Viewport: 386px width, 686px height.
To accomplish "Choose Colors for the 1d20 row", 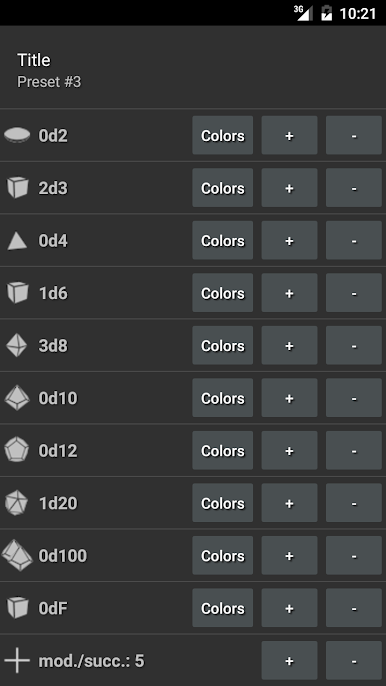I will click(x=223, y=503).
